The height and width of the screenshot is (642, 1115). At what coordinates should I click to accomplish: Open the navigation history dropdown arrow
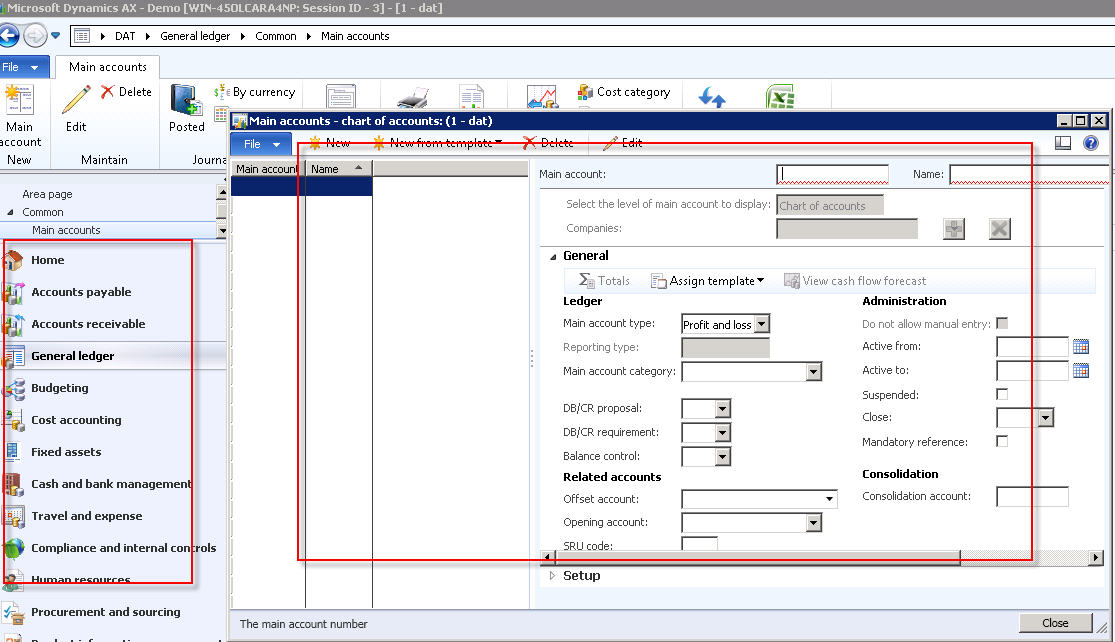(55, 36)
